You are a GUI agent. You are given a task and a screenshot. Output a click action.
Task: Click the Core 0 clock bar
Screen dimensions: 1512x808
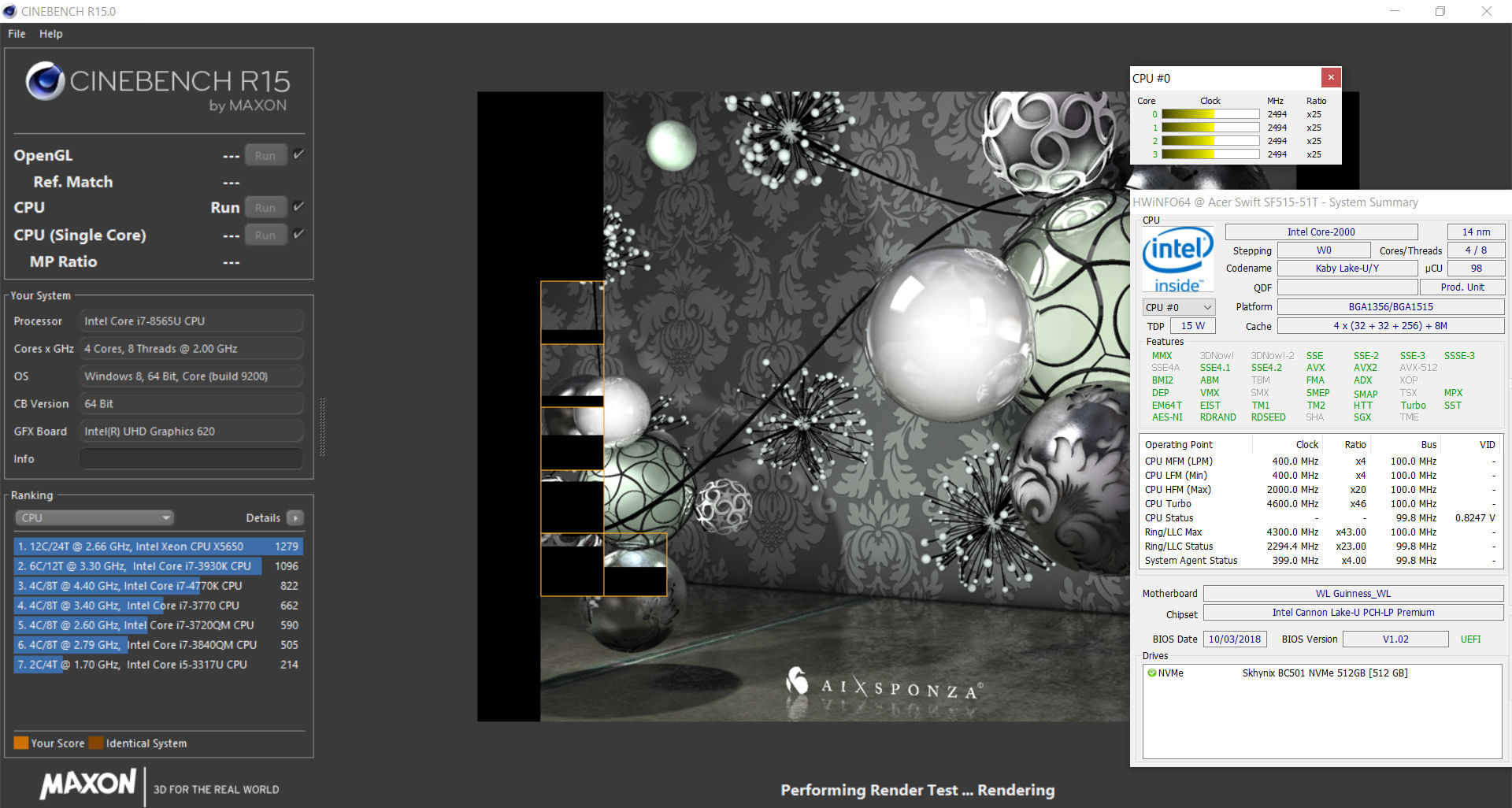point(1210,114)
